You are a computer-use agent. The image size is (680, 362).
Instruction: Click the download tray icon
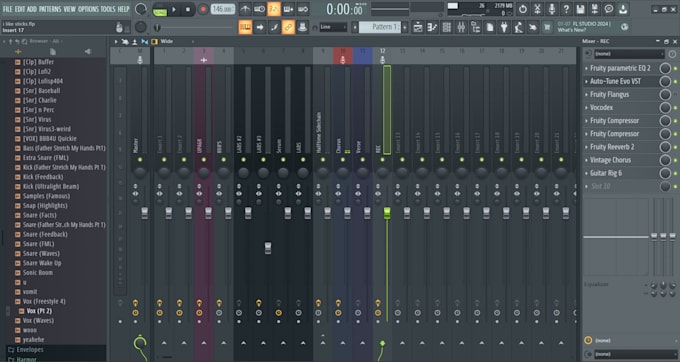(x=623, y=9)
